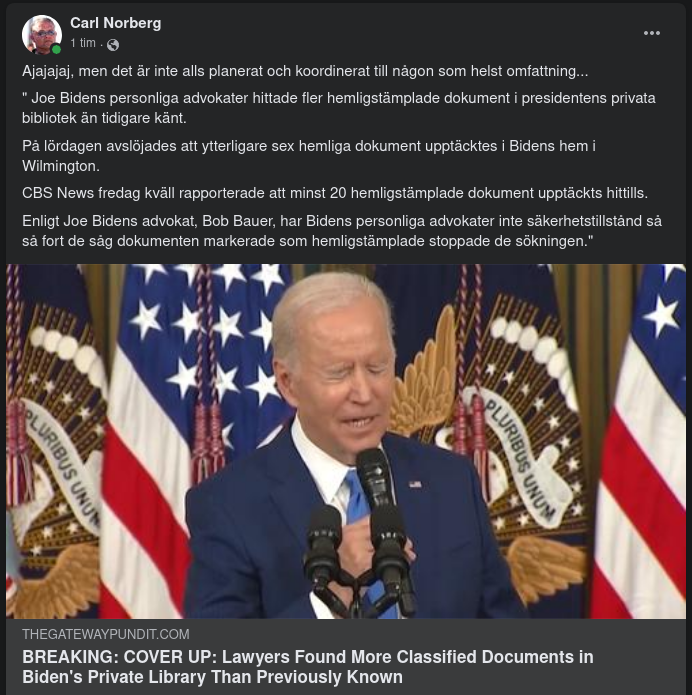Click the THEGATEWAYPUNDIT.COM domain label
692x695 pixels.
[105, 634]
